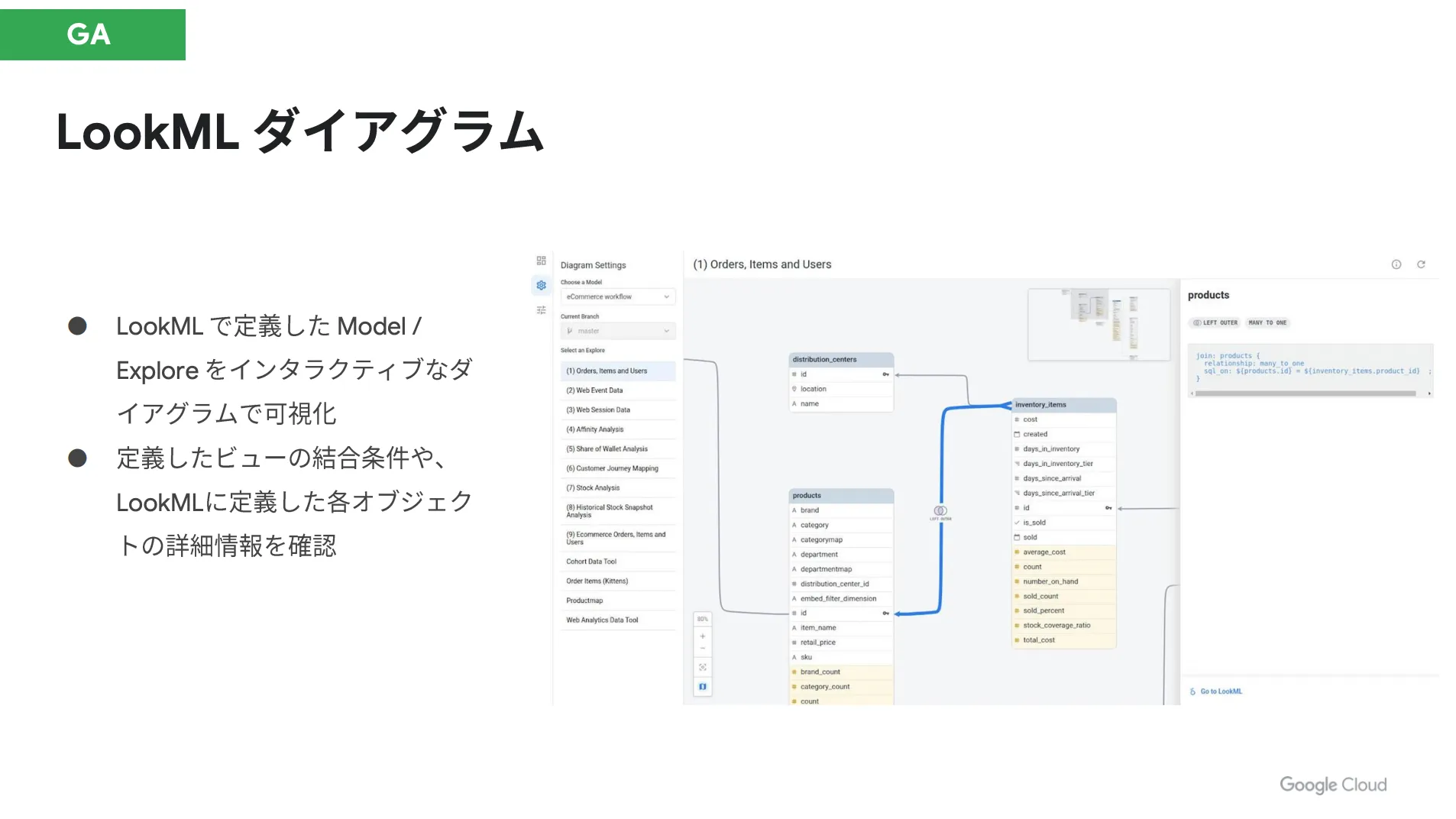Click the info icon in the header
This screenshot has height=819, width=1456.
(1396, 264)
